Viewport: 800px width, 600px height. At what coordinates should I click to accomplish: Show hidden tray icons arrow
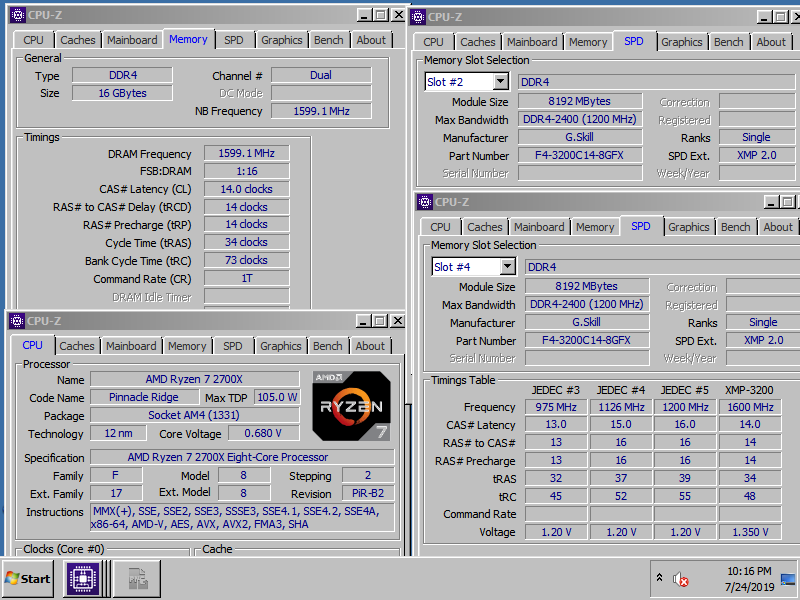pyautogui.click(x=659, y=578)
